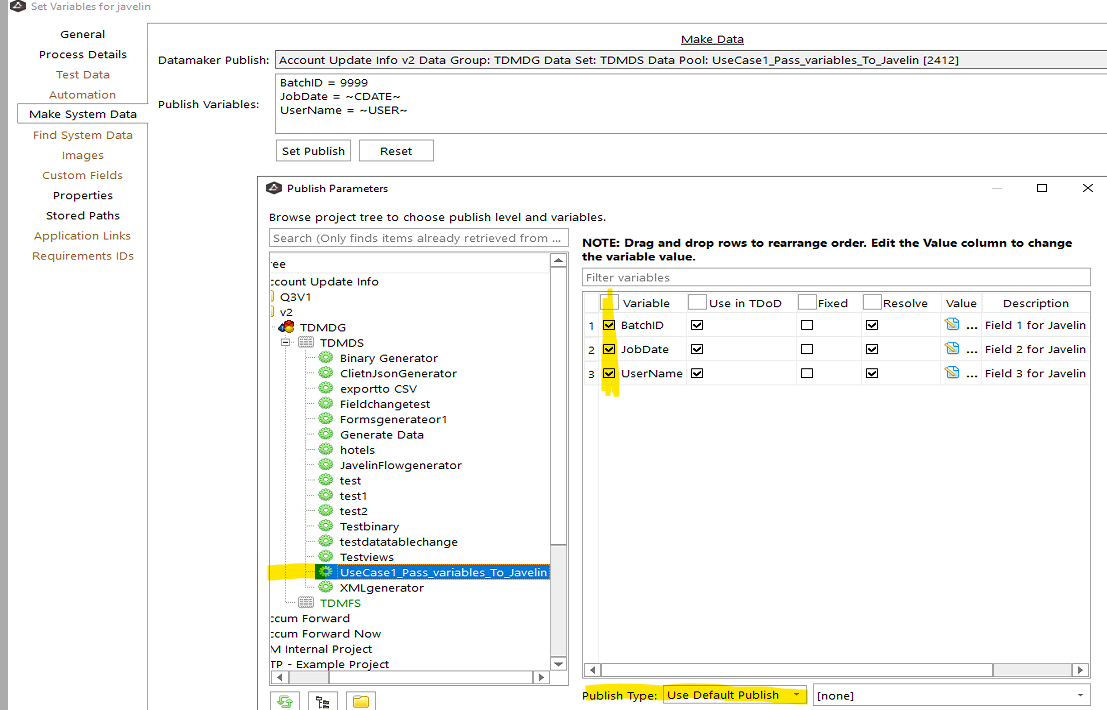
Task: Collapse the TDMDS tree node
Action: 286,343
